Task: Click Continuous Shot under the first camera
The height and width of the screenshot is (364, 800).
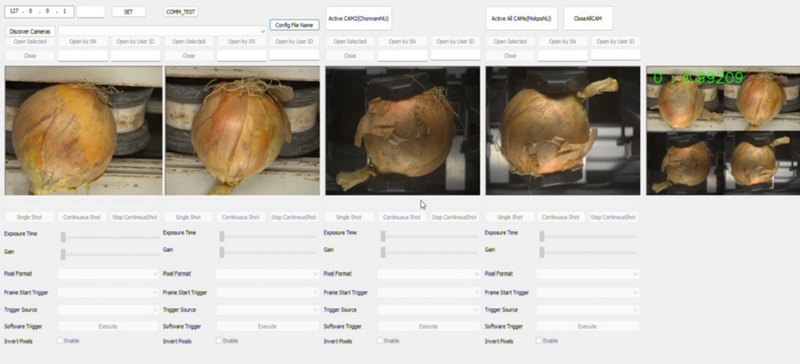Action: click(82, 217)
